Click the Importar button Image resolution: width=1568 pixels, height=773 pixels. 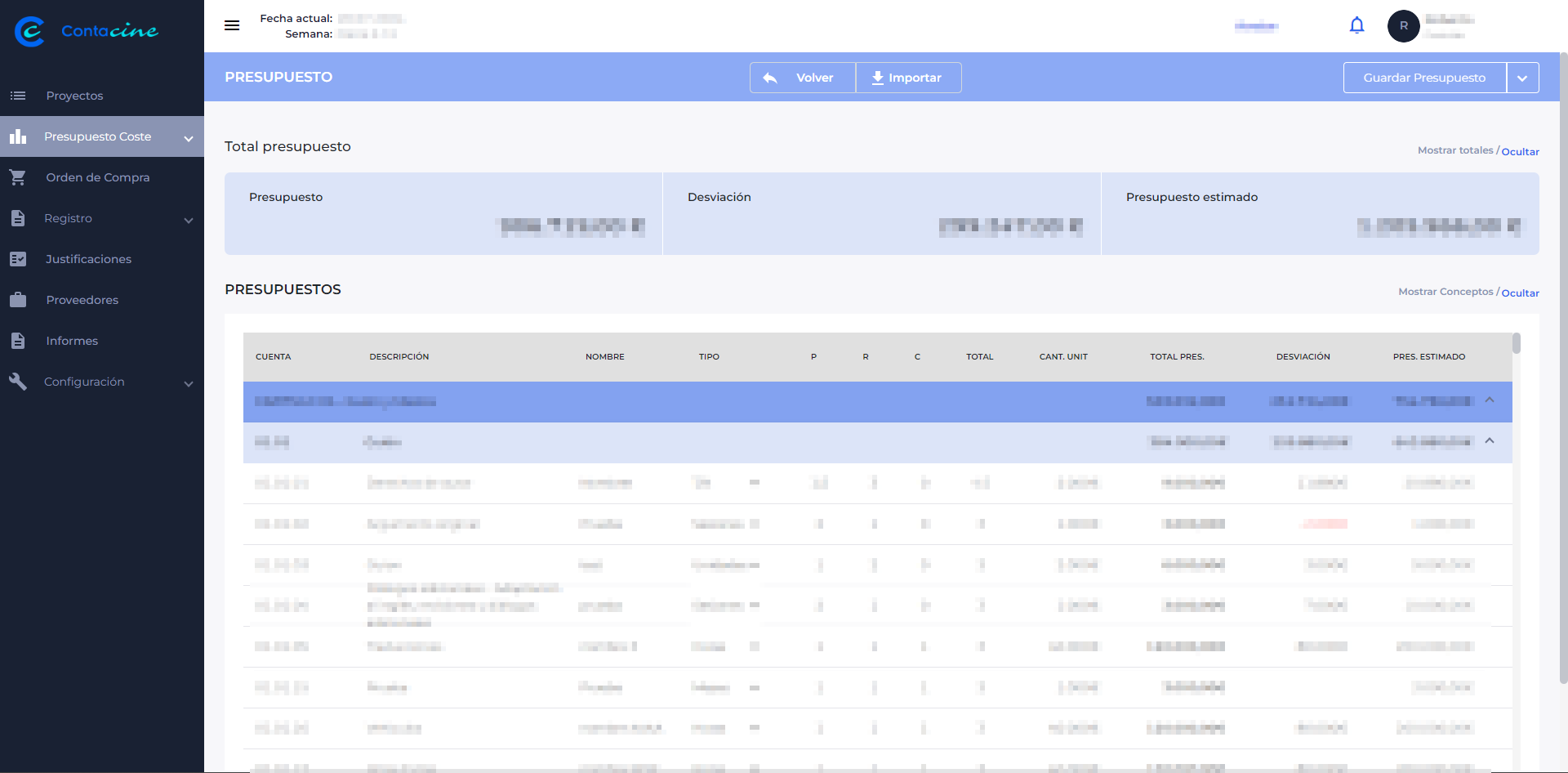click(908, 78)
